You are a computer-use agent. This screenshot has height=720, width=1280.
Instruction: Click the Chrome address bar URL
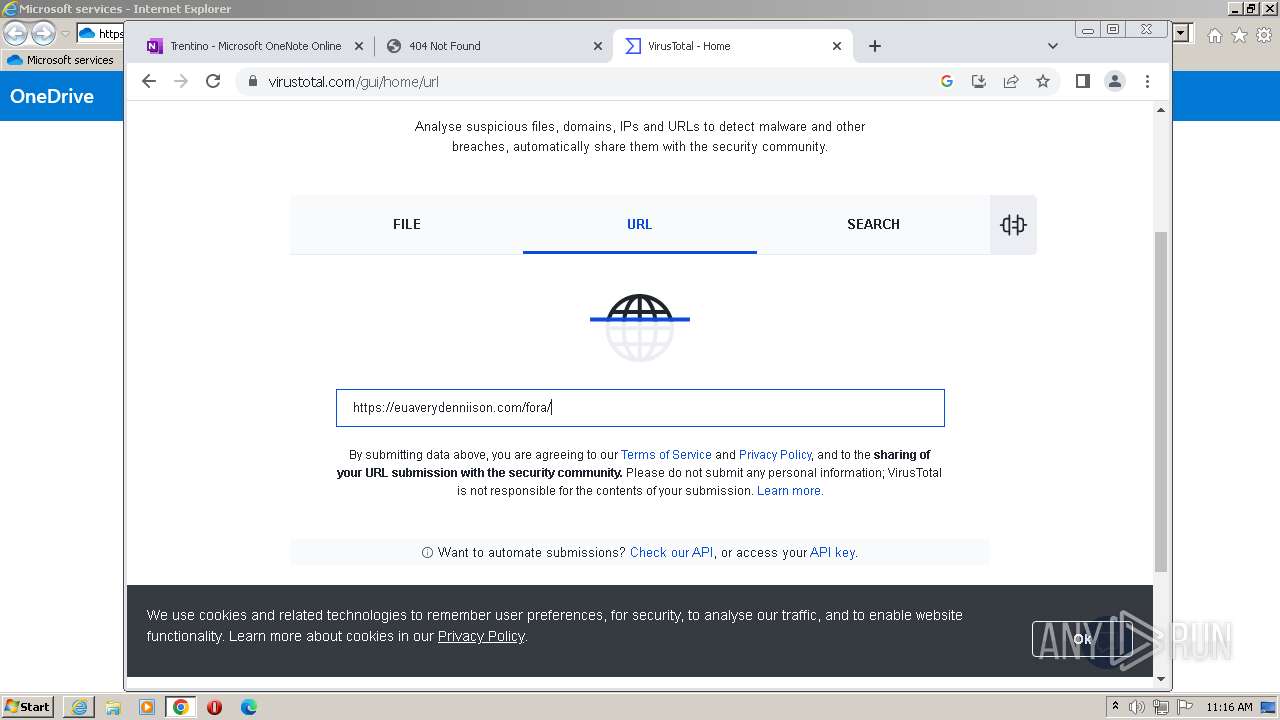click(353, 81)
